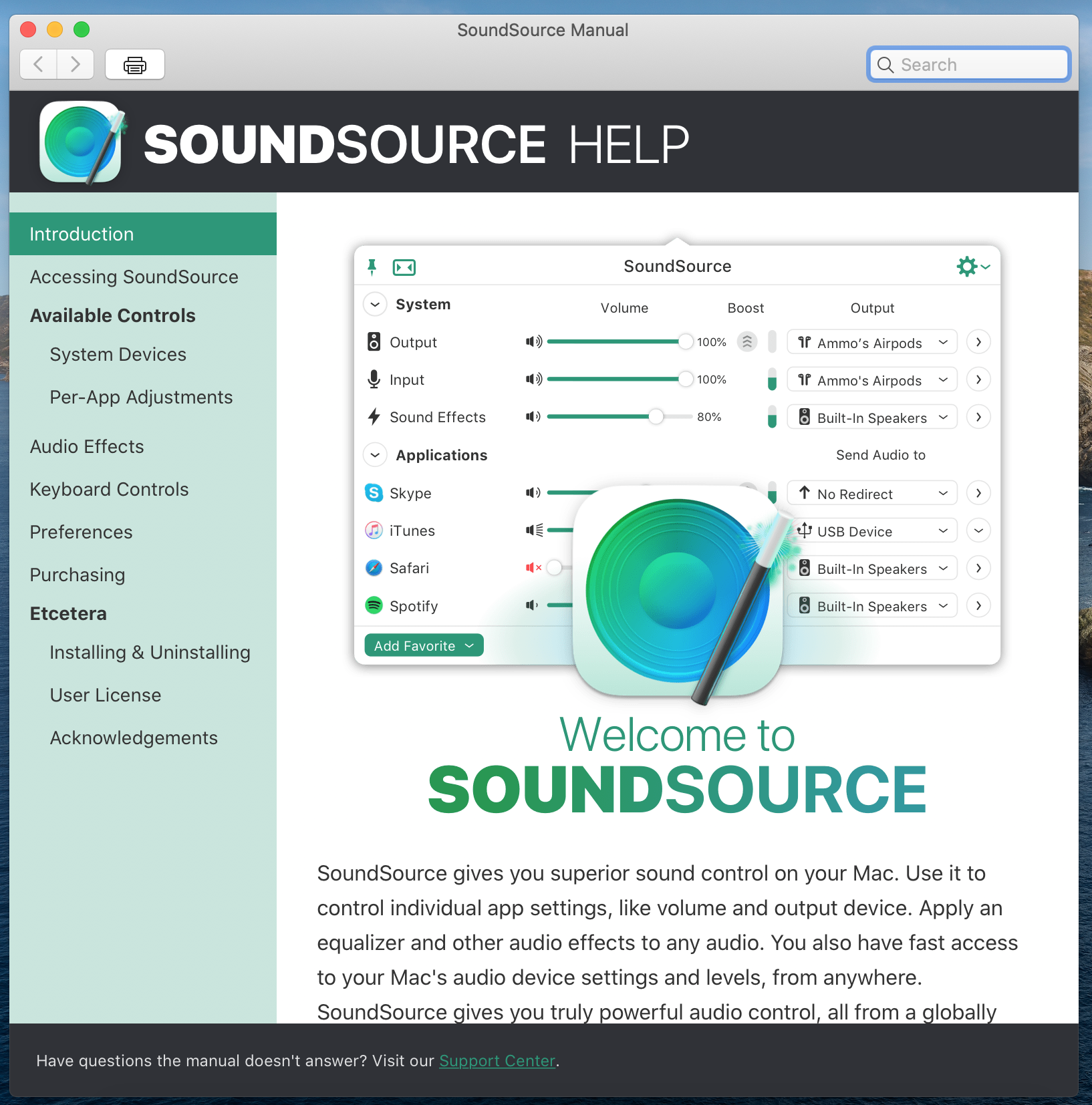The image size is (1092, 1105).
Task: Mute the Input row volume icon
Action: coord(533,379)
